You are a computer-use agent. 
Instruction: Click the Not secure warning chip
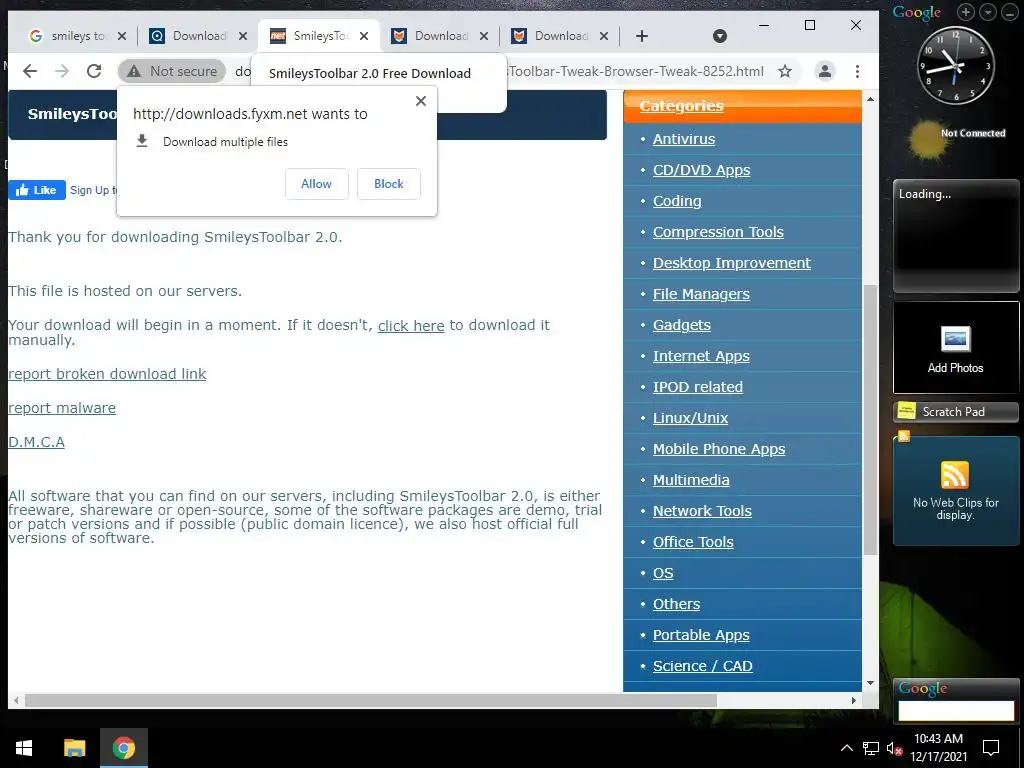pos(172,71)
